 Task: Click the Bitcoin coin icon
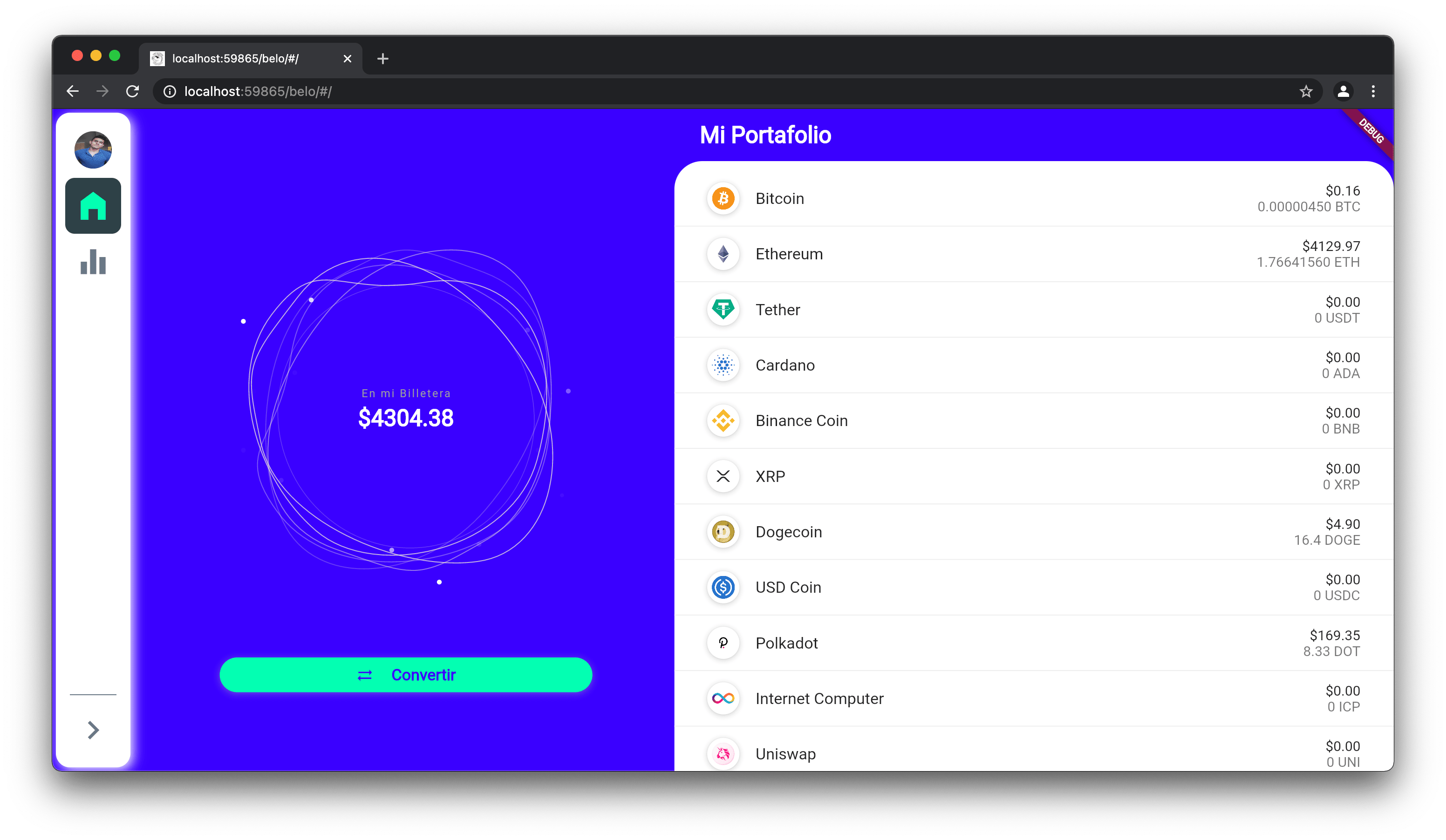click(x=723, y=198)
